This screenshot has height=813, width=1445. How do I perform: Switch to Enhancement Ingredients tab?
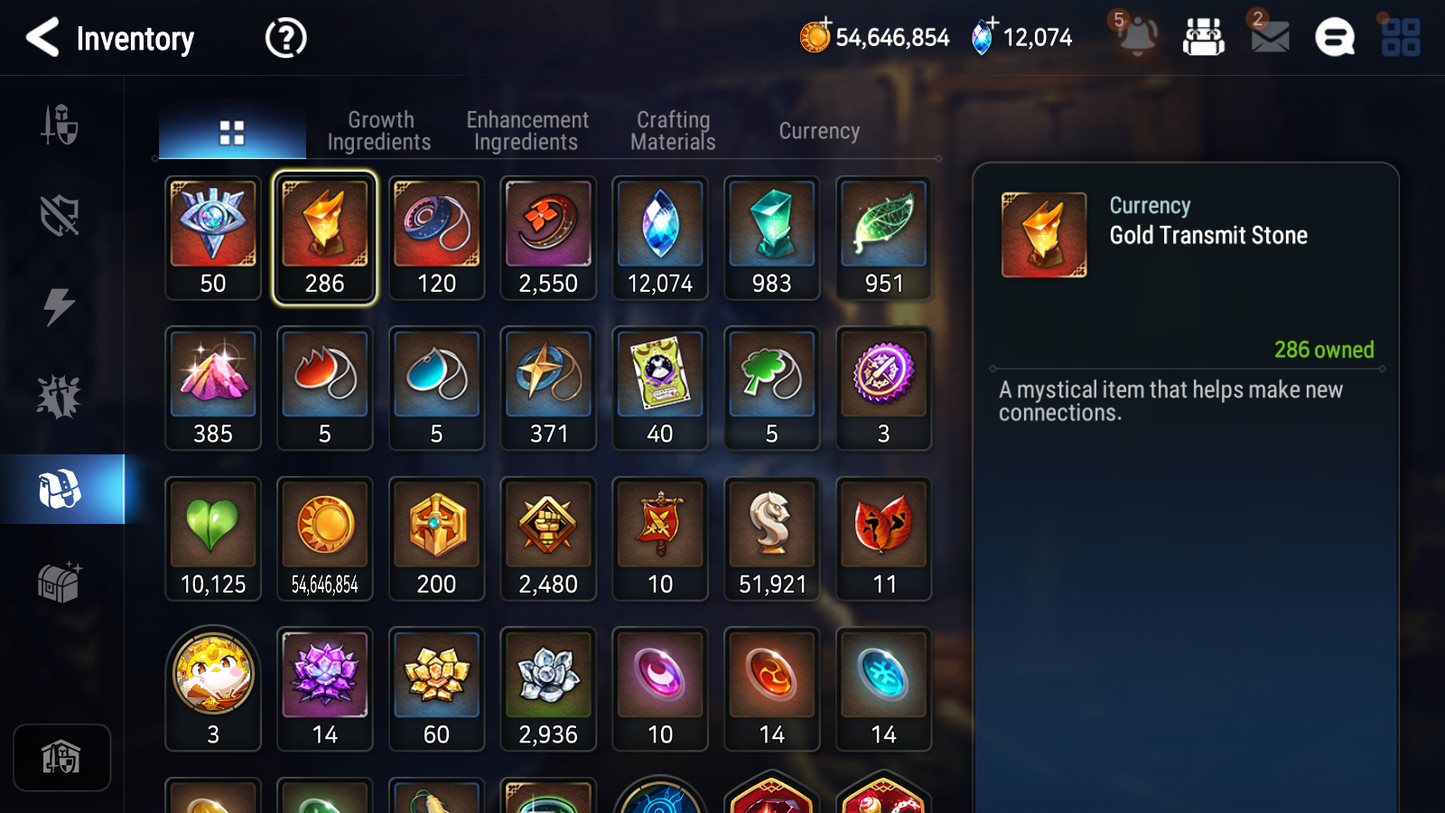[527, 131]
